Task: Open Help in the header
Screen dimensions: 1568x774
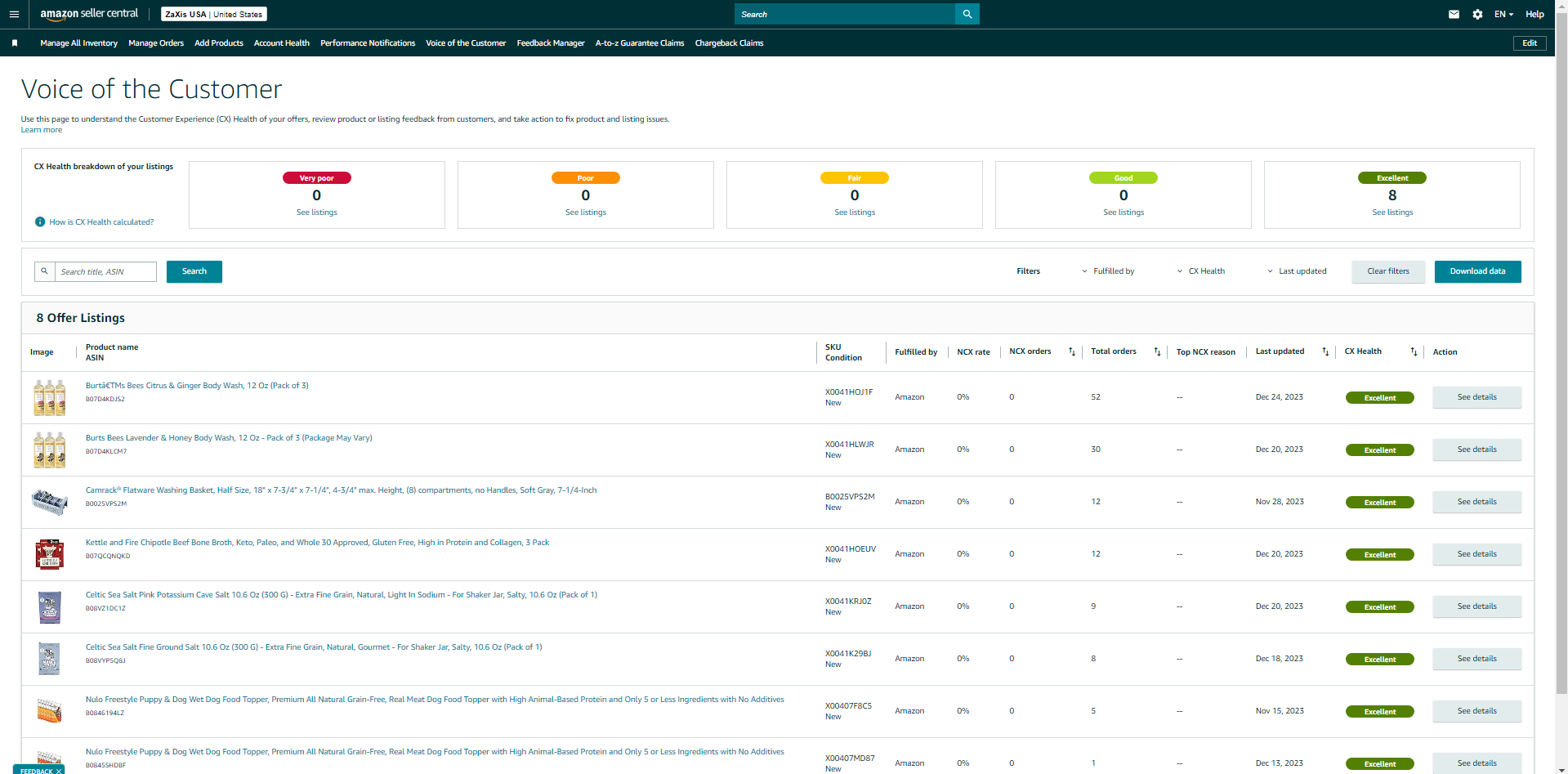Action: (1534, 14)
